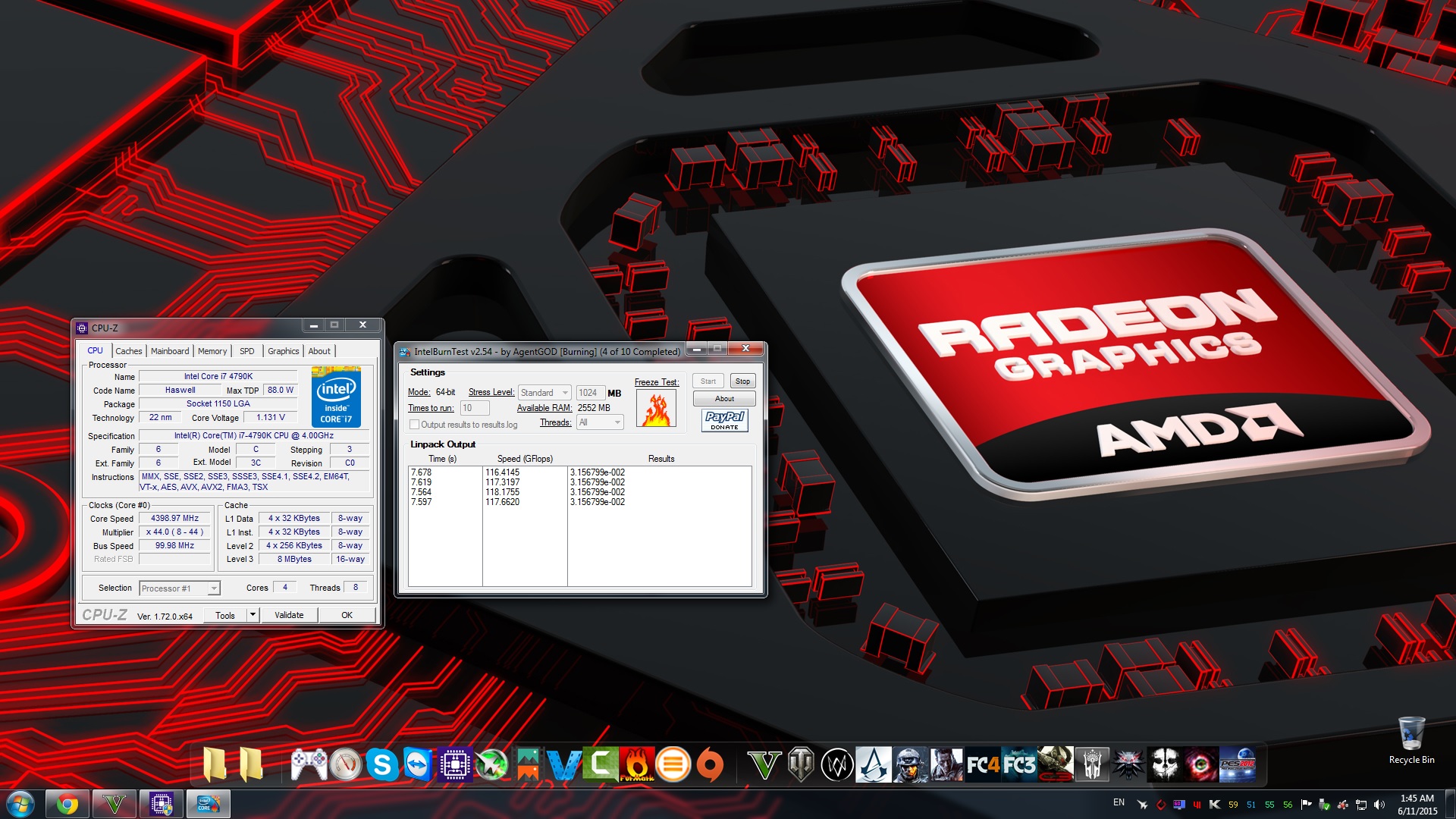
Task: Open FurMark from the dock
Action: (x=637, y=764)
